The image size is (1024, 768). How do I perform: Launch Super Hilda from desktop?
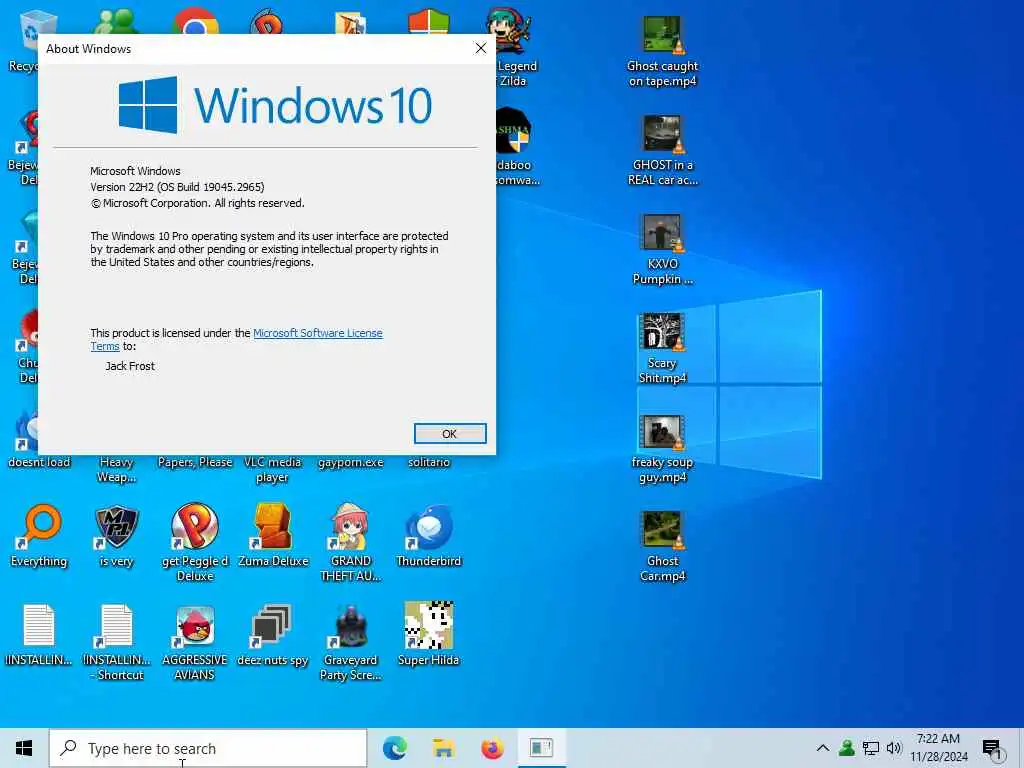click(428, 635)
